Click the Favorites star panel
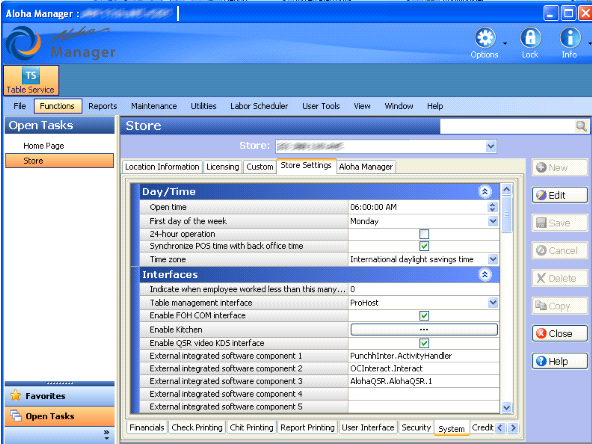The height and width of the screenshot is (444, 592). (x=59, y=396)
